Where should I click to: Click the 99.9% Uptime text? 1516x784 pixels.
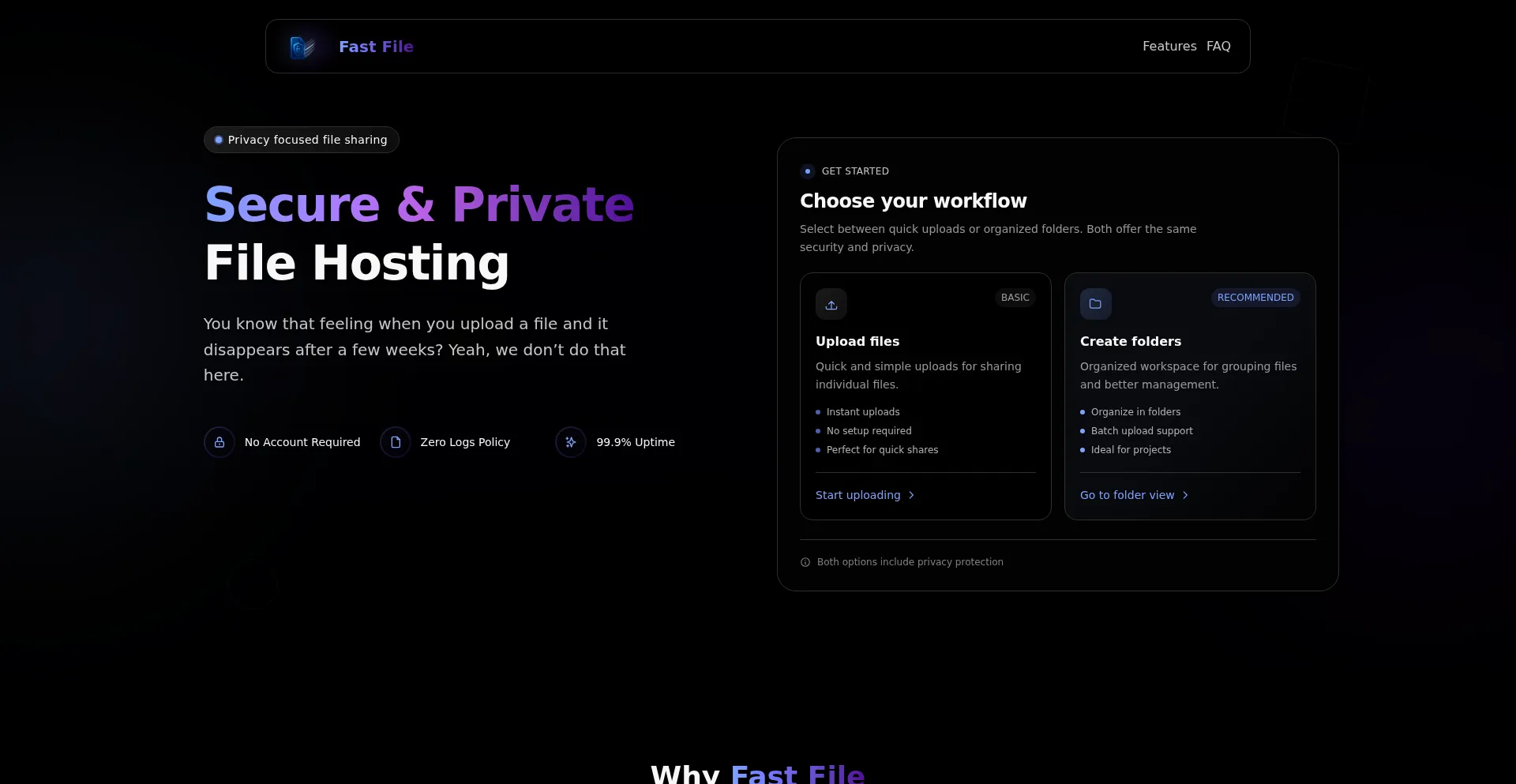tap(636, 442)
